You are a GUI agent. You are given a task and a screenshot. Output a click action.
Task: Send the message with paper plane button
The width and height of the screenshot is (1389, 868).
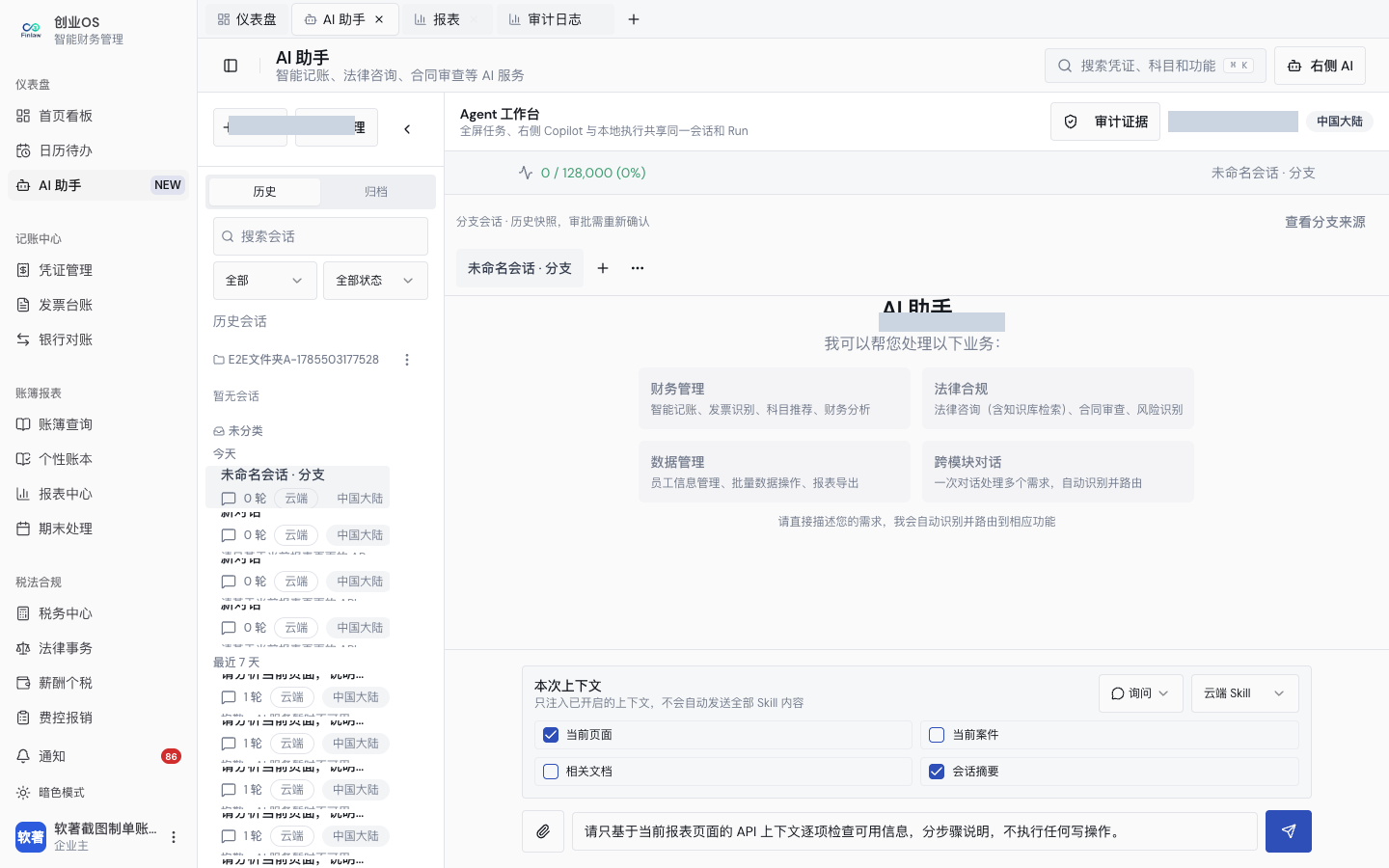[x=1289, y=831]
